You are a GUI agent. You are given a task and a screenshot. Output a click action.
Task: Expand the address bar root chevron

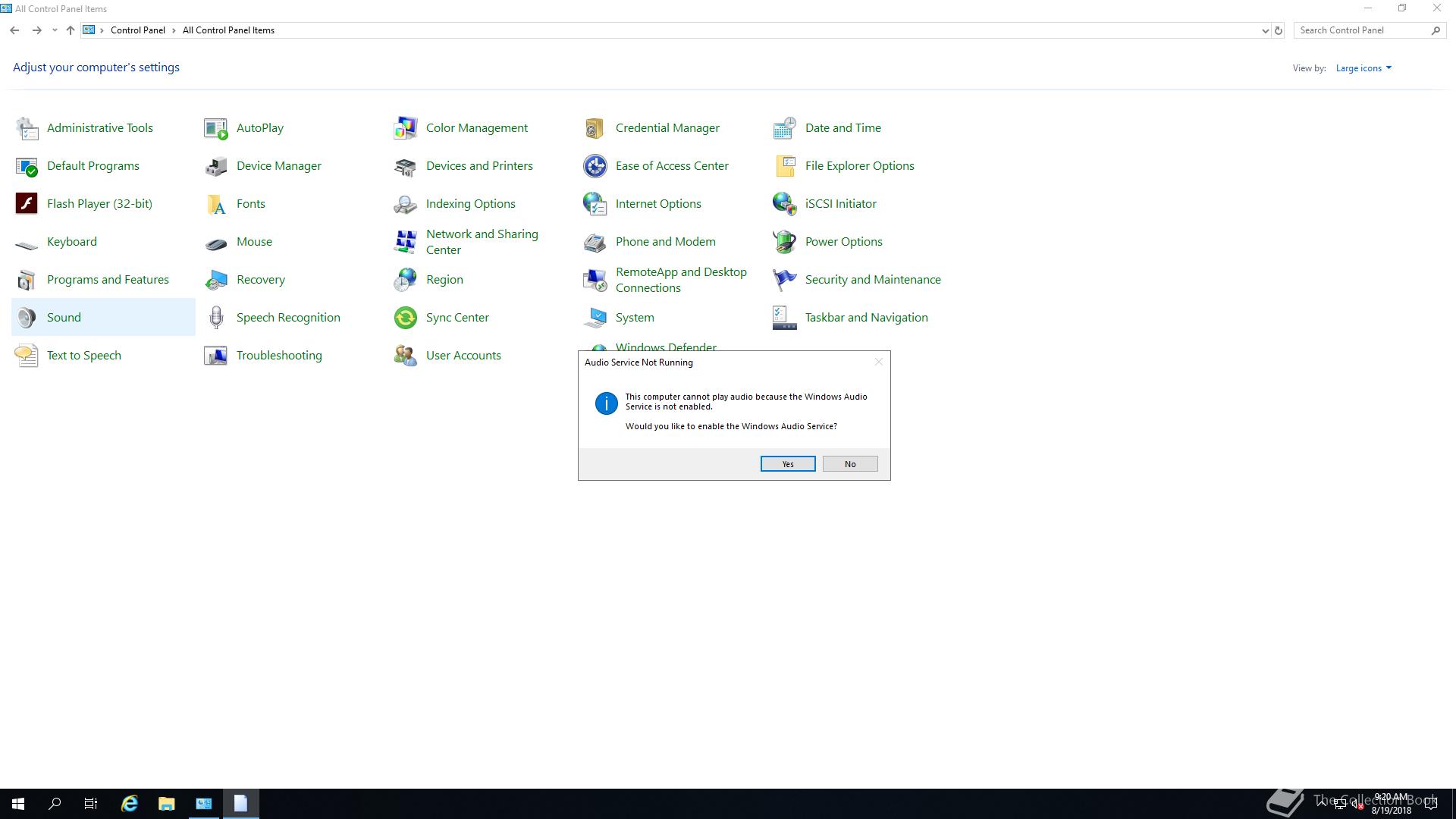[102, 30]
